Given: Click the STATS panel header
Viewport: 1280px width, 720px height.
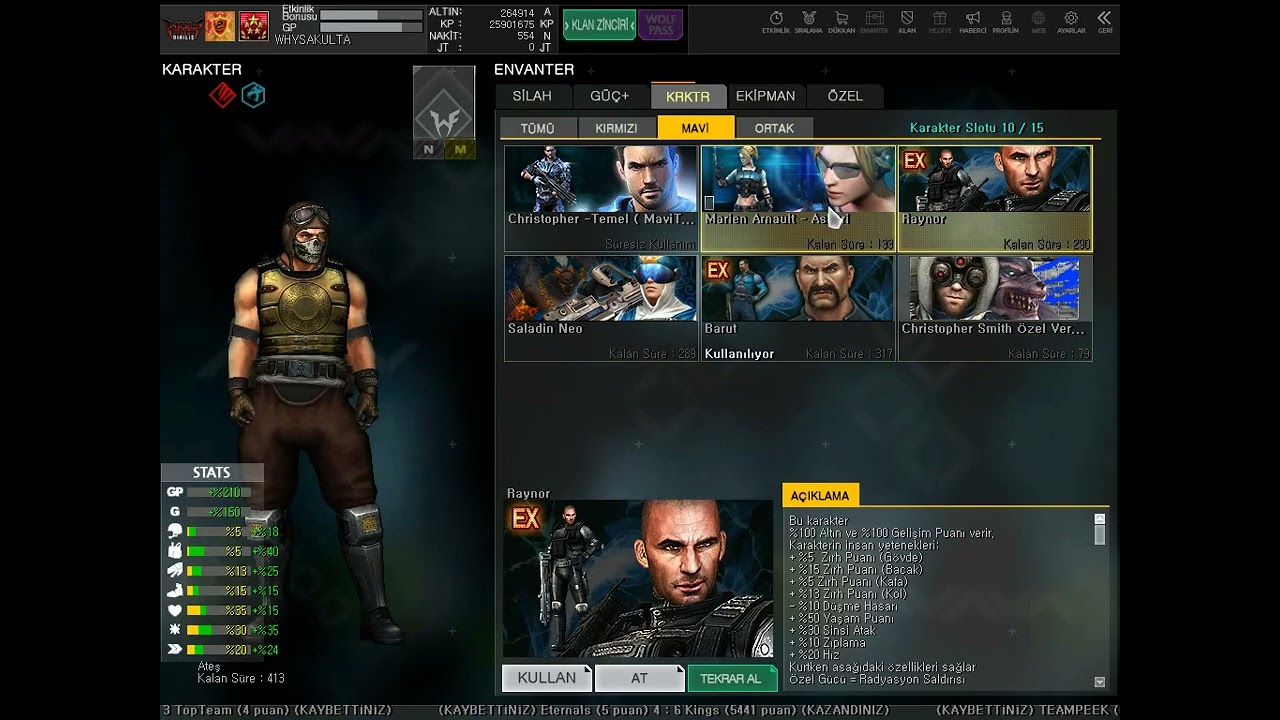Looking at the screenshot, I should click(x=212, y=473).
